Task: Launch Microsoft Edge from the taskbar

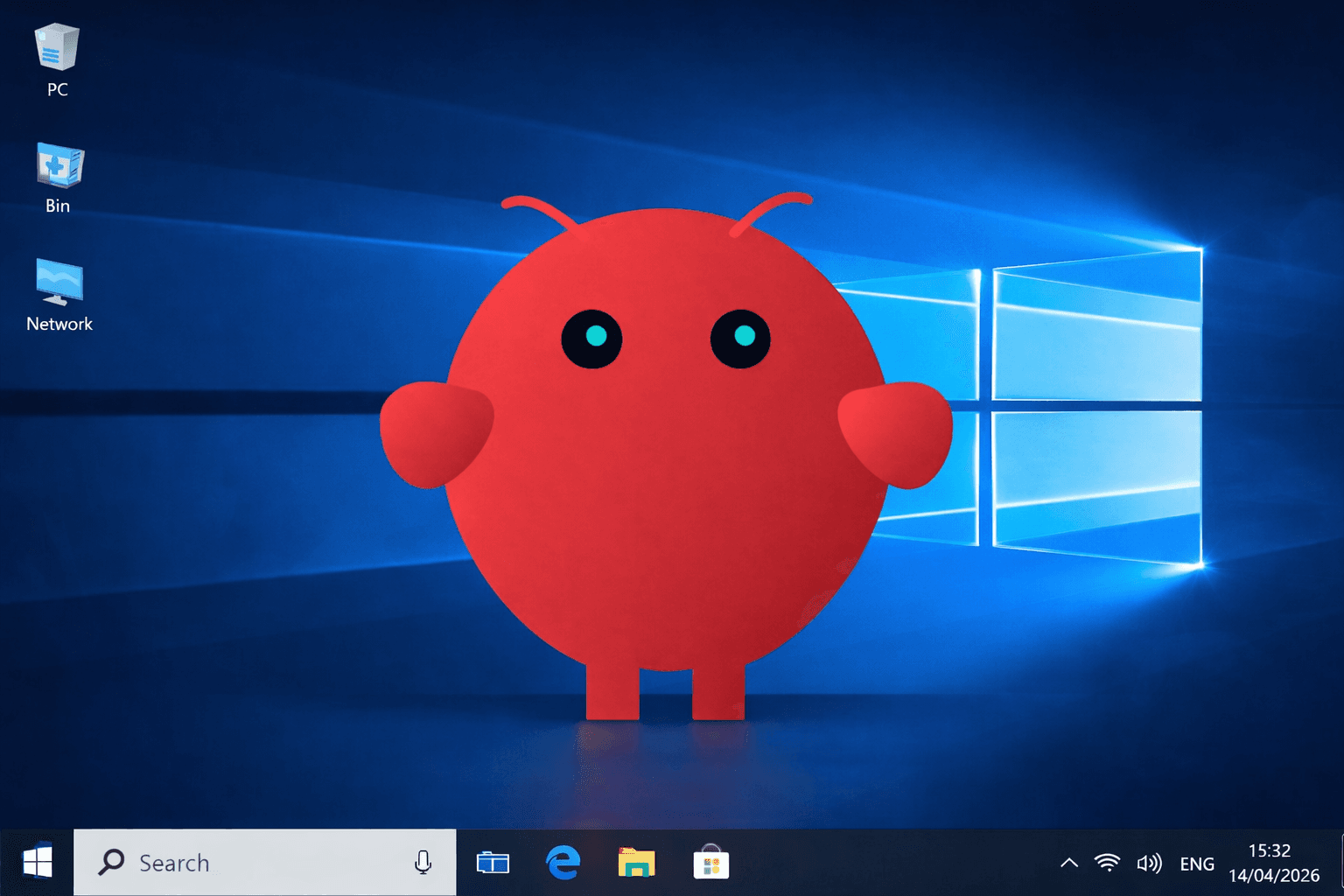Action: [563, 863]
